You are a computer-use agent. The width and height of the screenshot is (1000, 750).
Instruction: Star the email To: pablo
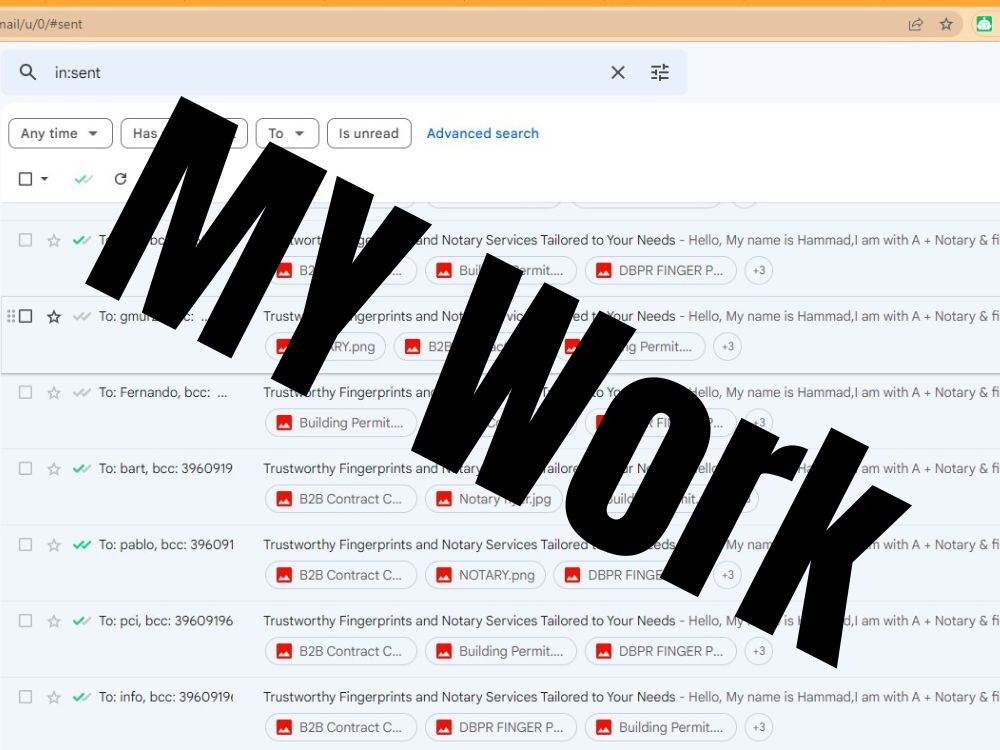point(54,545)
